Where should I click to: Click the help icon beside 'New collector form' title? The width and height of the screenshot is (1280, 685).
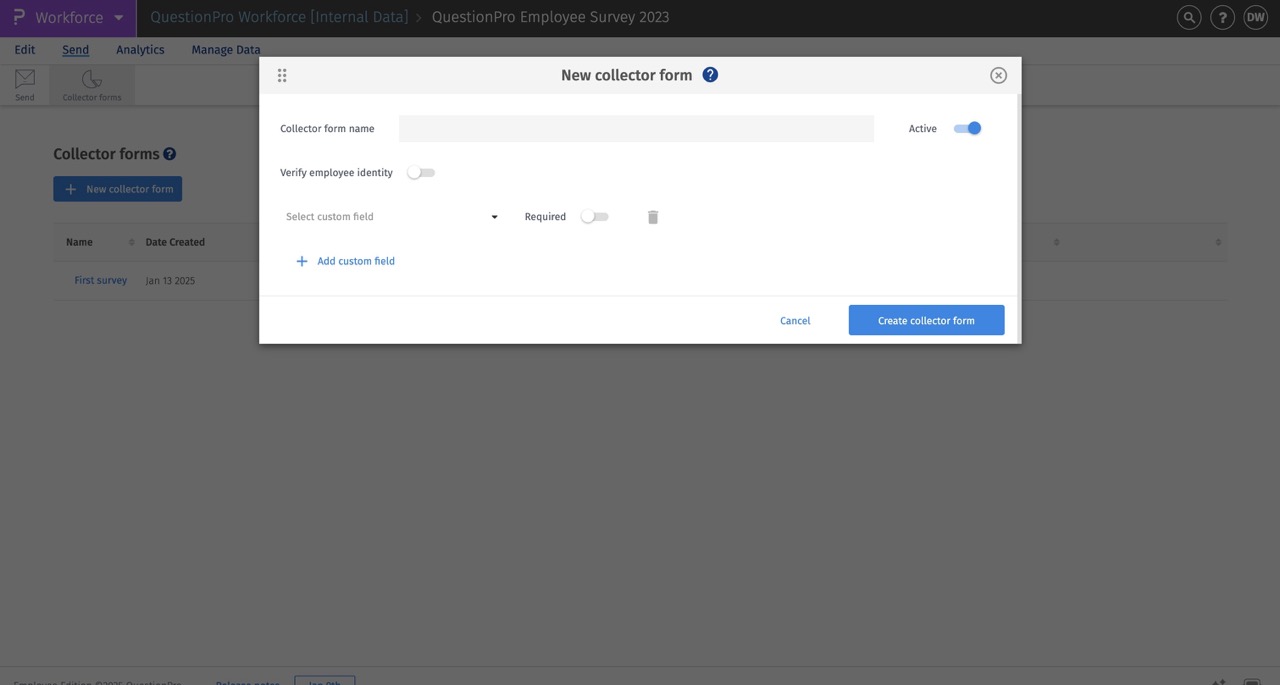point(710,74)
